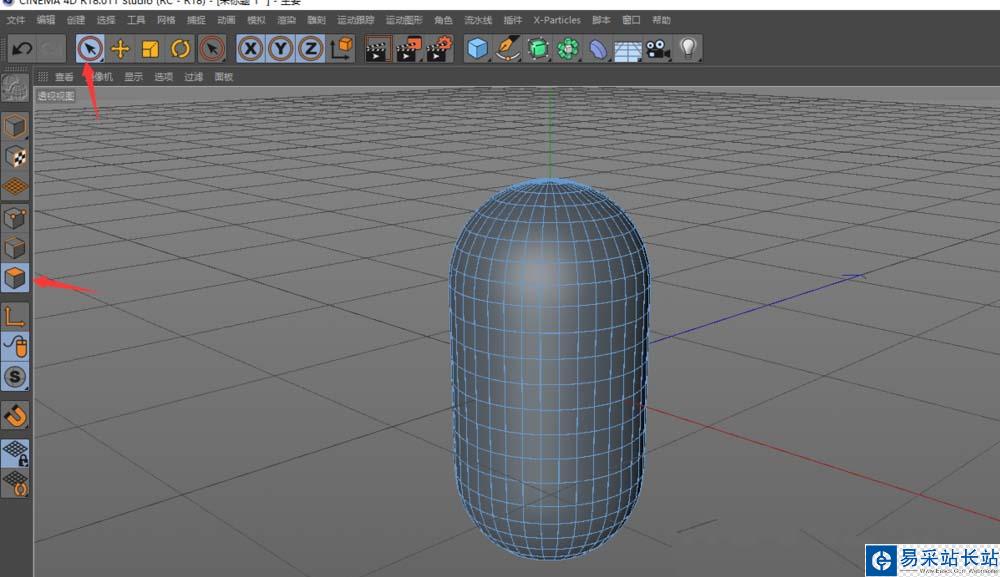
Task: Open the 文件 menu
Action: (16, 20)
